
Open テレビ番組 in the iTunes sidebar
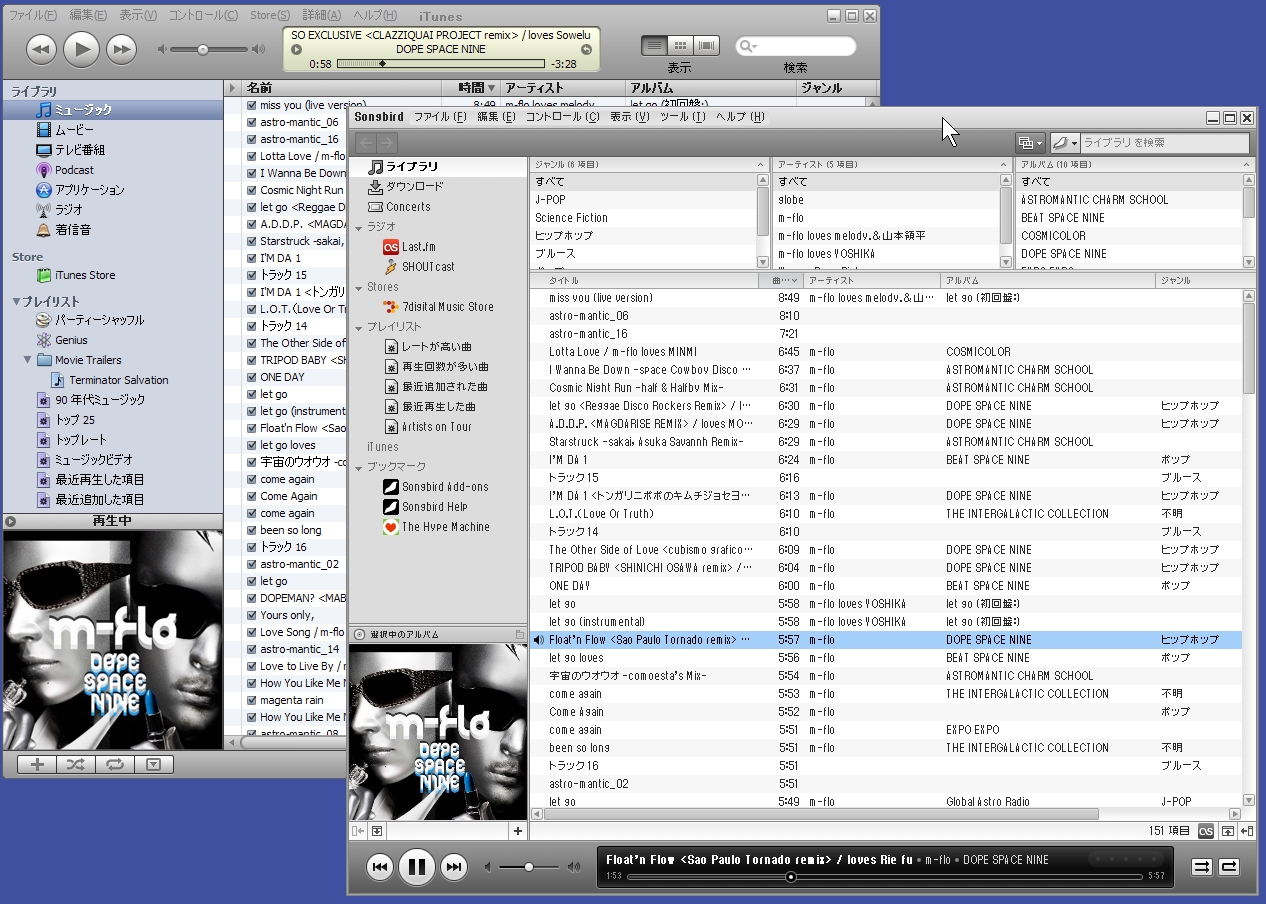click(x=79, y=150)
